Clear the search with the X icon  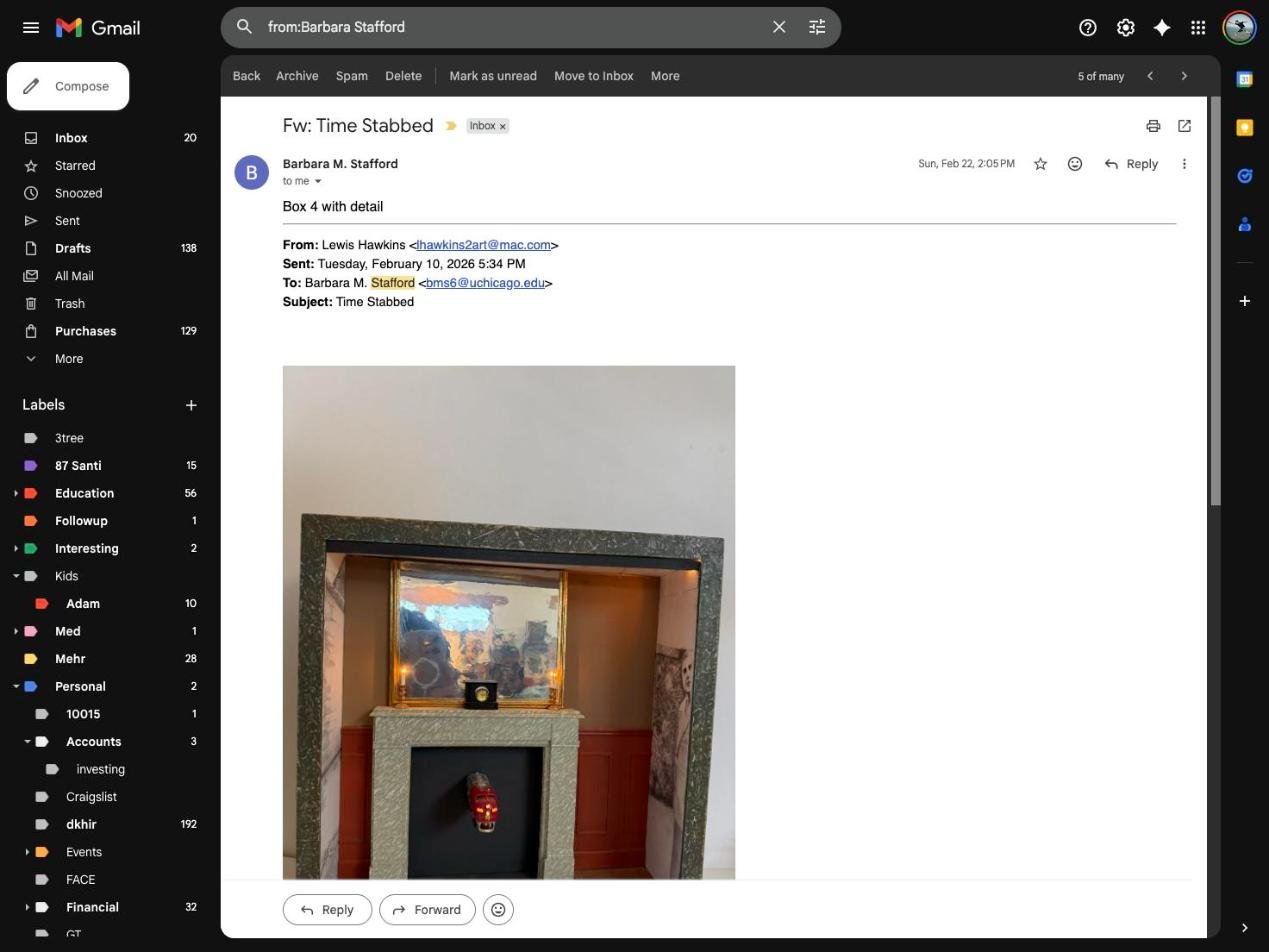point(779,27)
